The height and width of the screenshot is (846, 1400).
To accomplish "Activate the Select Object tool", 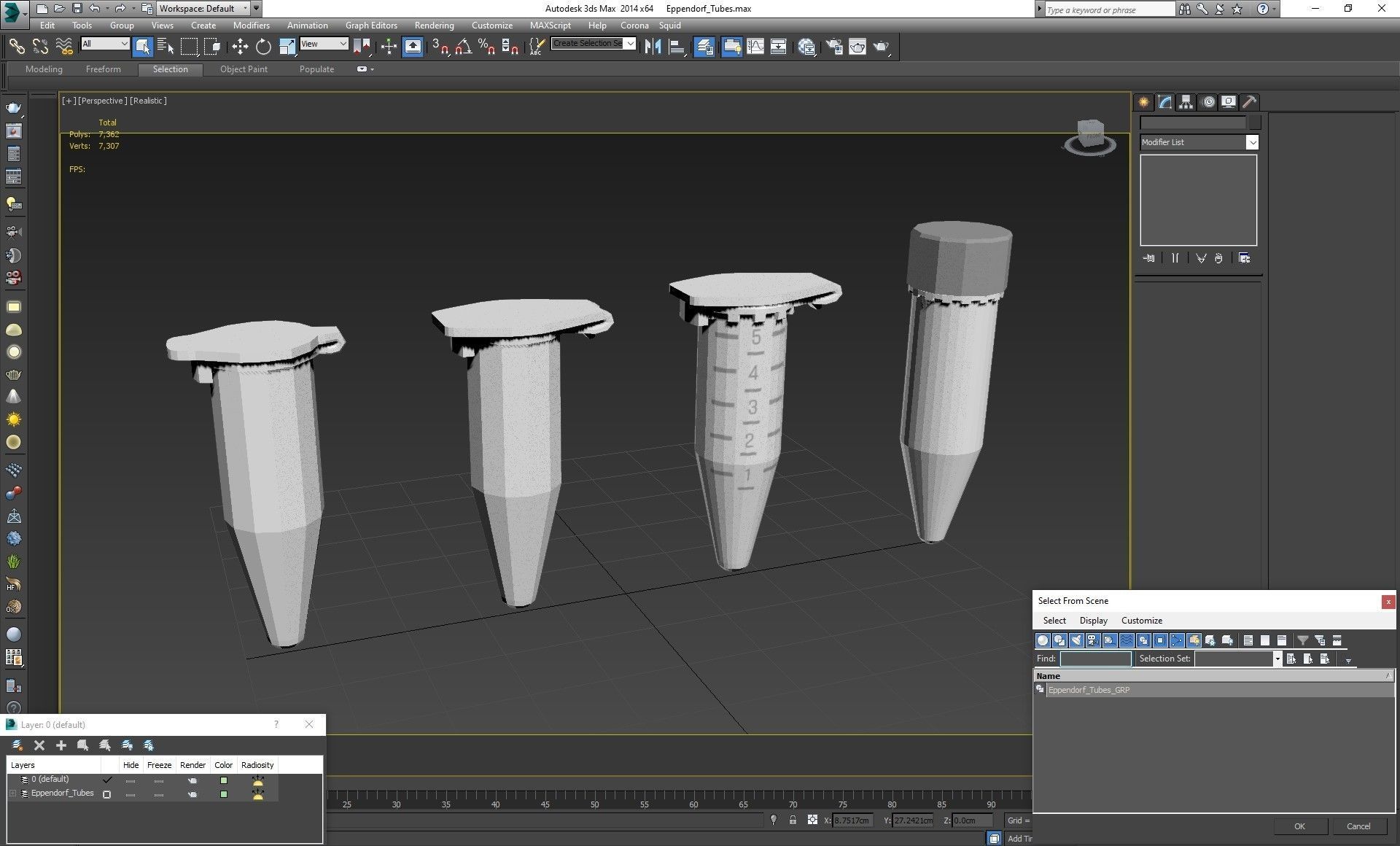I will click(143, 47).
